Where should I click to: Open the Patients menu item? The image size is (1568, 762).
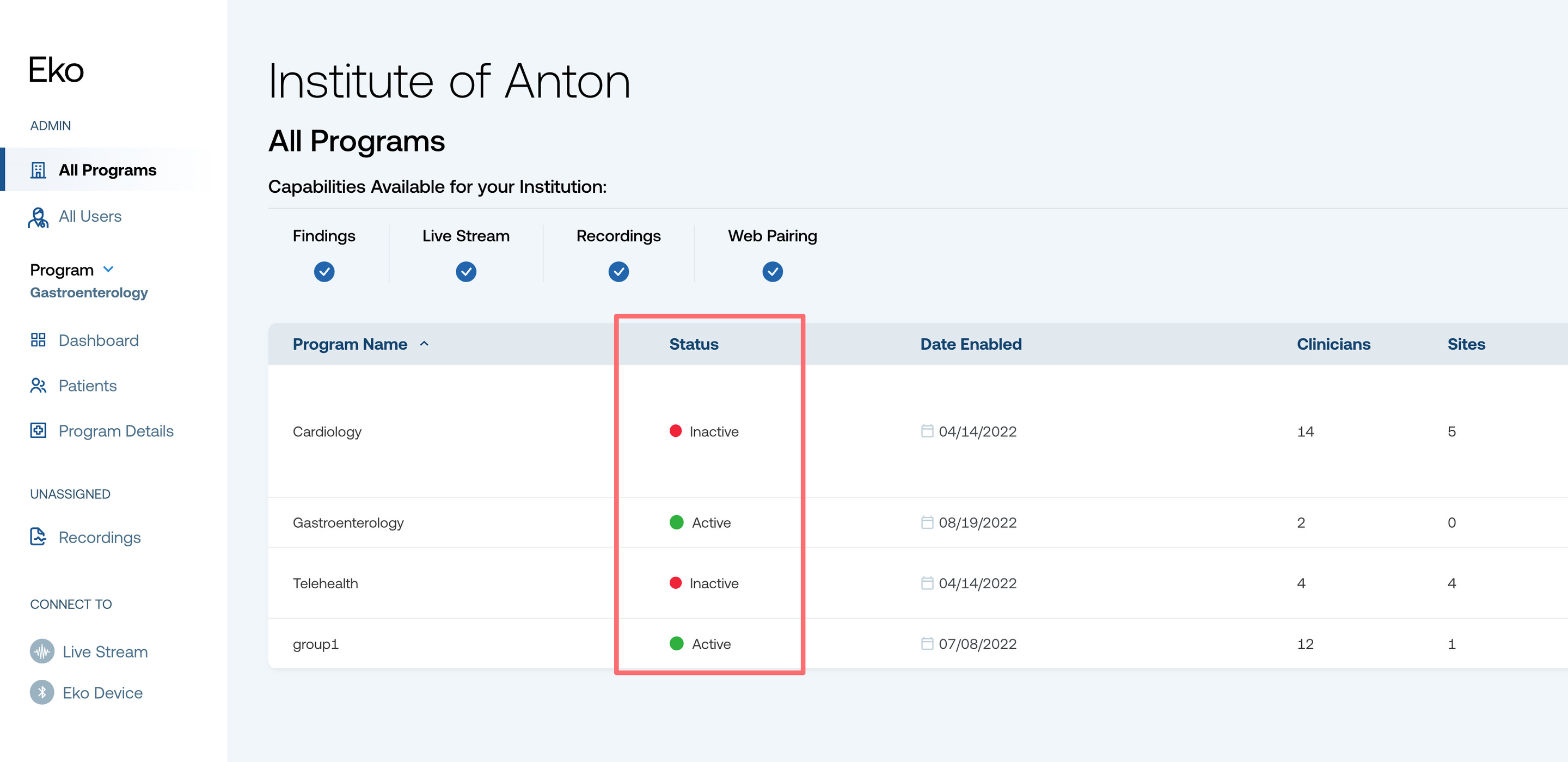coord(87,386)
